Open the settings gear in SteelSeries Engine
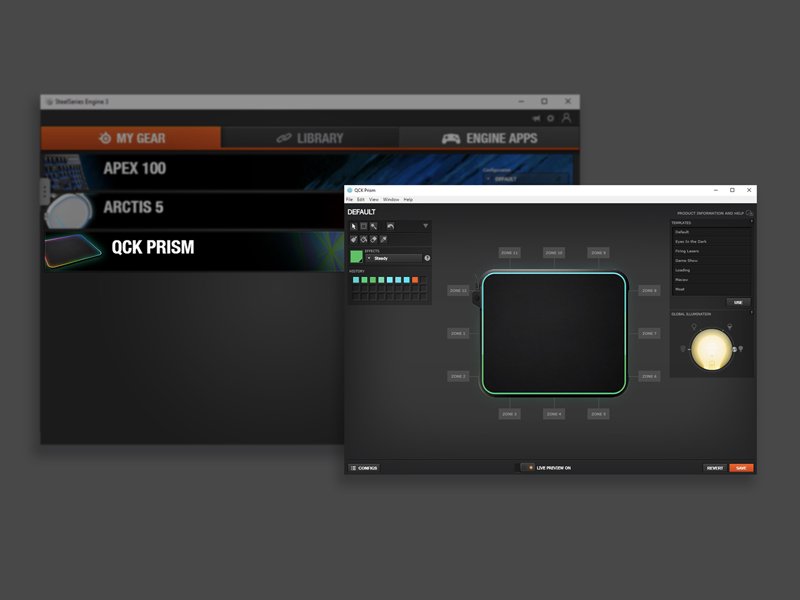This screenshot has height=600, width=800. pos(551,118)
